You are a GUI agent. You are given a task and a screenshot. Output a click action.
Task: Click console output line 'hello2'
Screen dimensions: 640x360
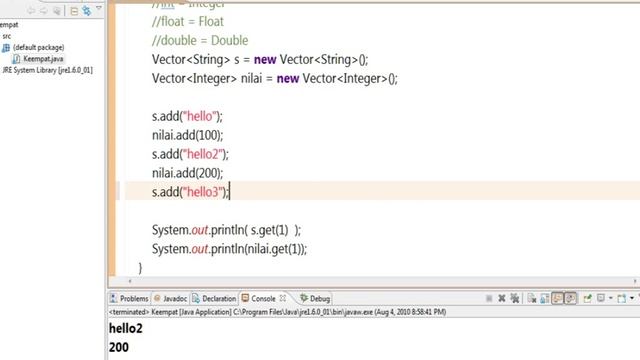126,328
